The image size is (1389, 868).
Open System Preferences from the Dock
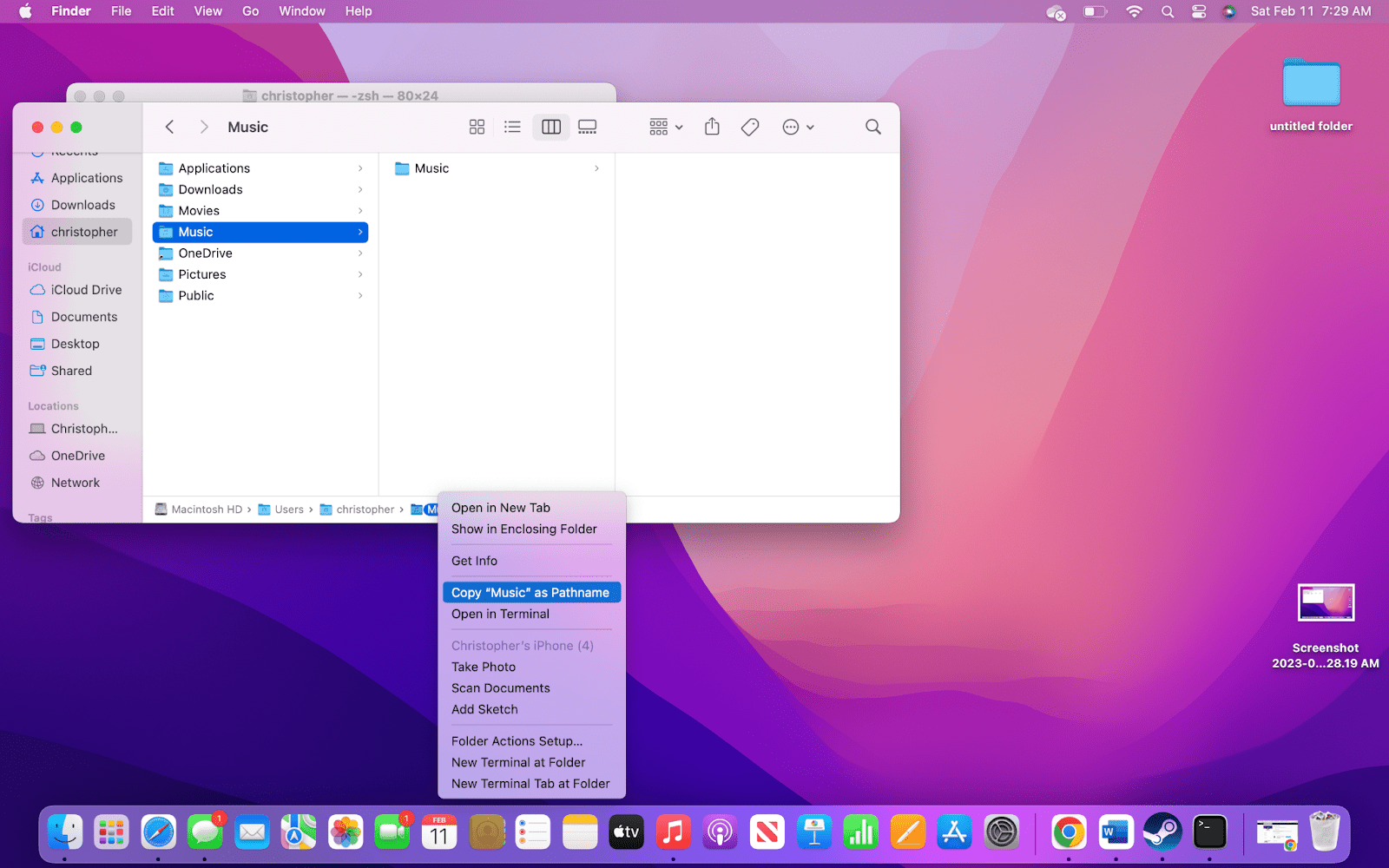coord(1001,833)
